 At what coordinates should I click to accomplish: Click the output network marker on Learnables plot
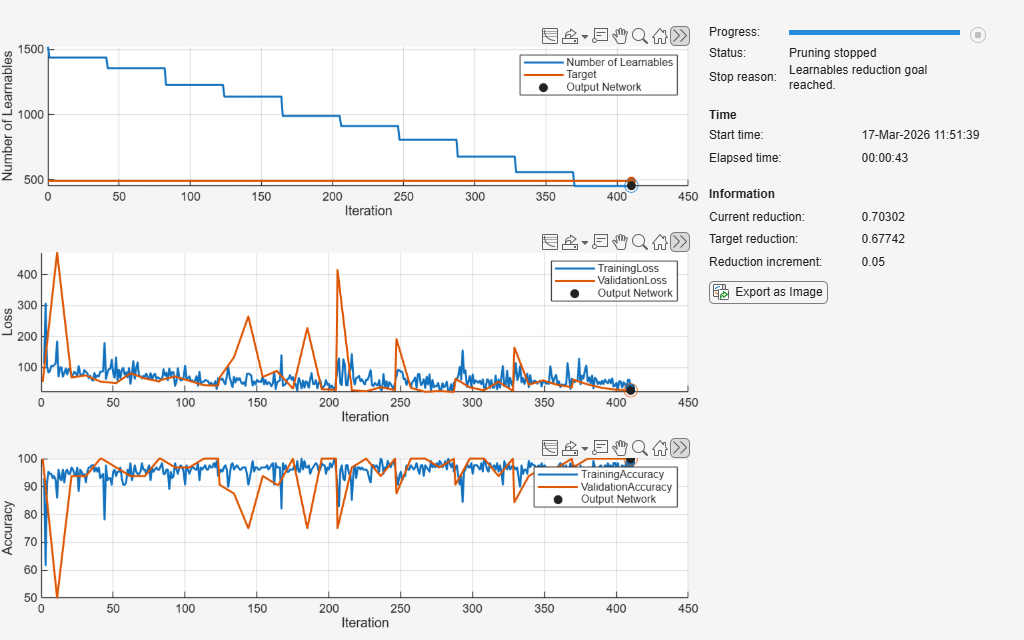tap(631, 185)
